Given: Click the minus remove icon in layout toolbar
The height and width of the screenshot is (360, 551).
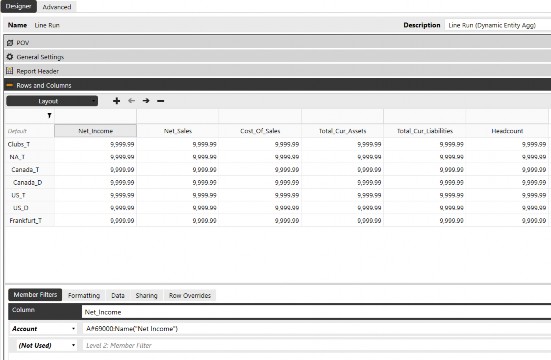Looking at the screenshot, I should pyautogui.click(x=161, y=101).
